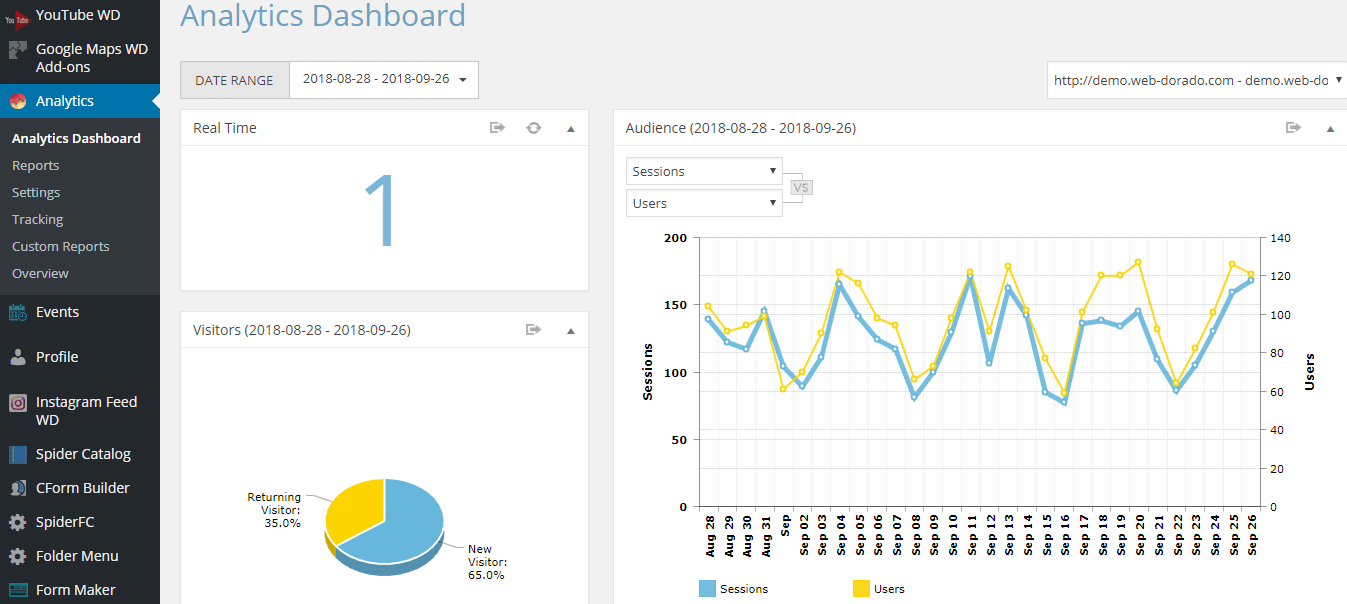1347x604 pixels.
Task: Click the Tracking link in sidebar
Action: (37, 220)
